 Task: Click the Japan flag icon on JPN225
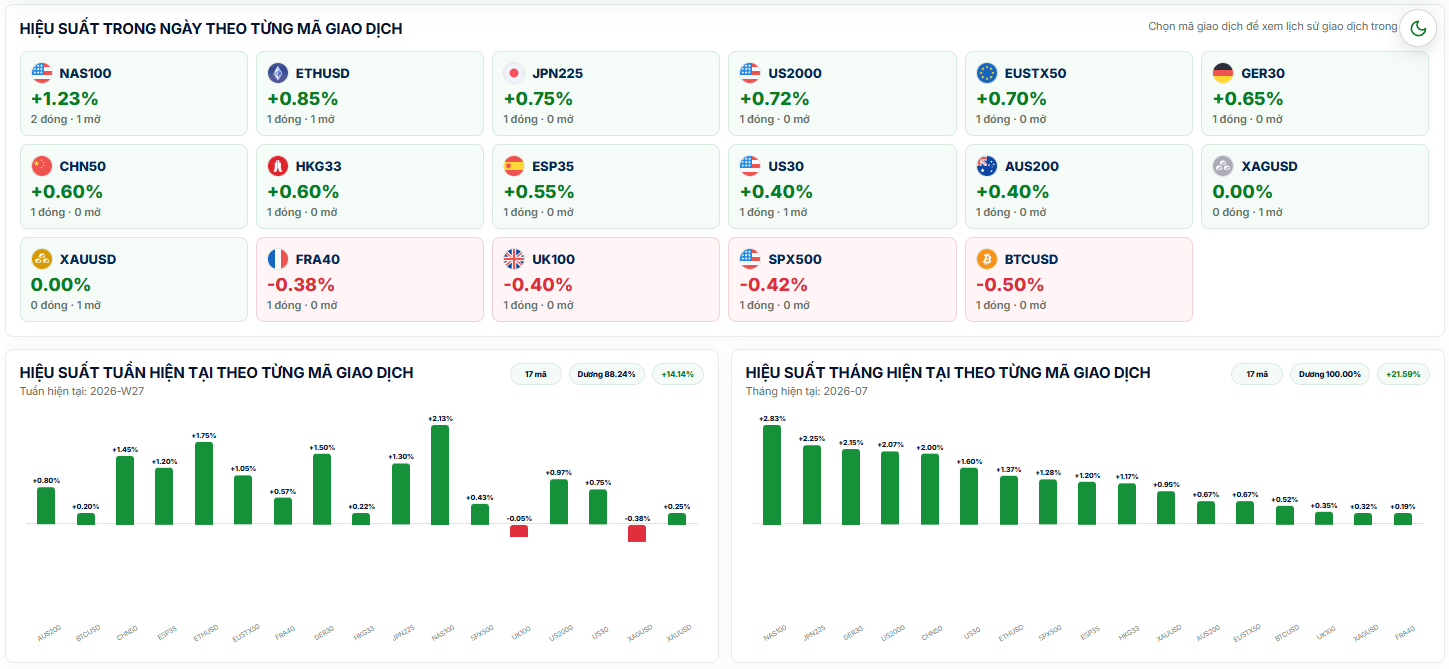(x=514, y=73)
